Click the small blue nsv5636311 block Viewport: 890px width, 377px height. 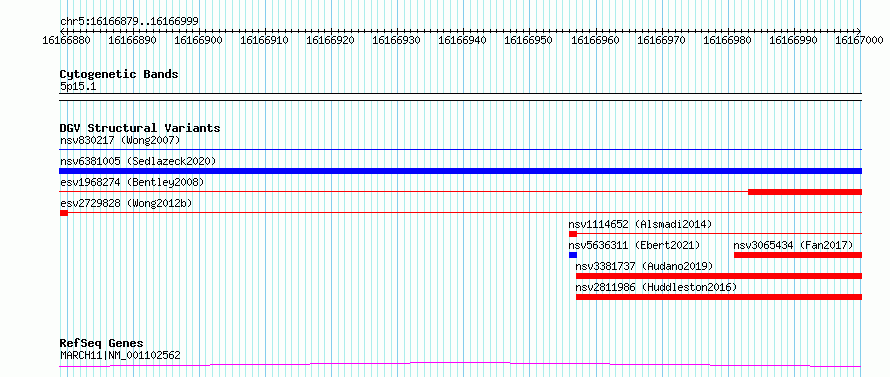pos(573,255)
